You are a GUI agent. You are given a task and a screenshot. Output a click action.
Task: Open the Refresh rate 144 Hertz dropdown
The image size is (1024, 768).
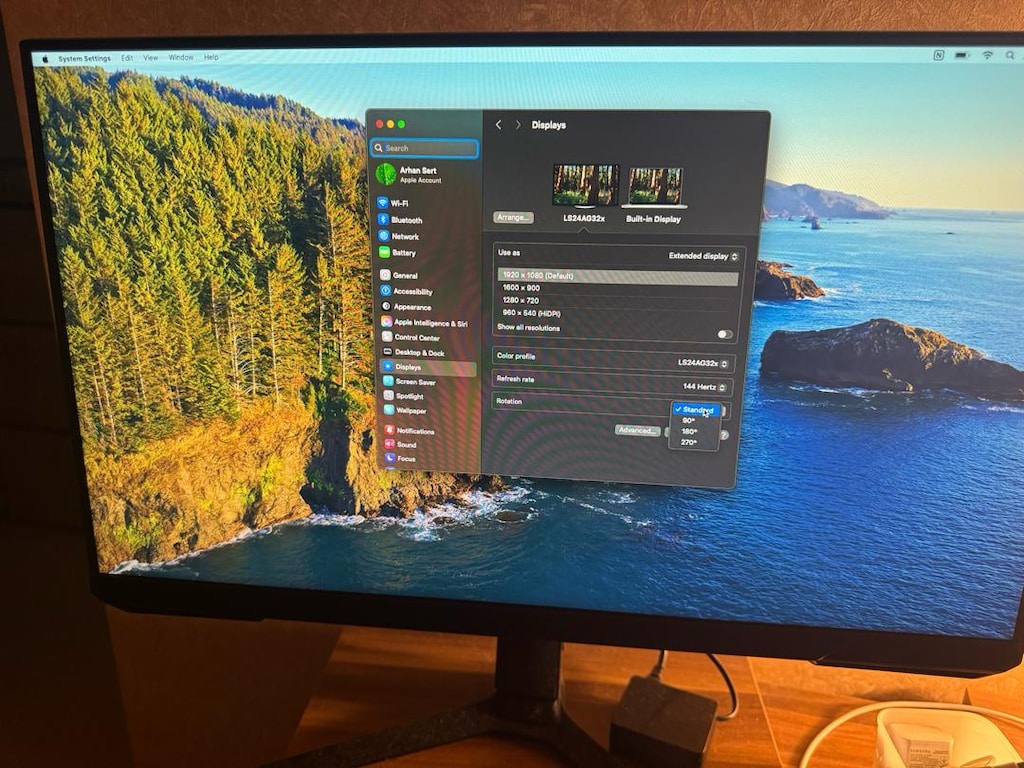[x=705, y=387]
